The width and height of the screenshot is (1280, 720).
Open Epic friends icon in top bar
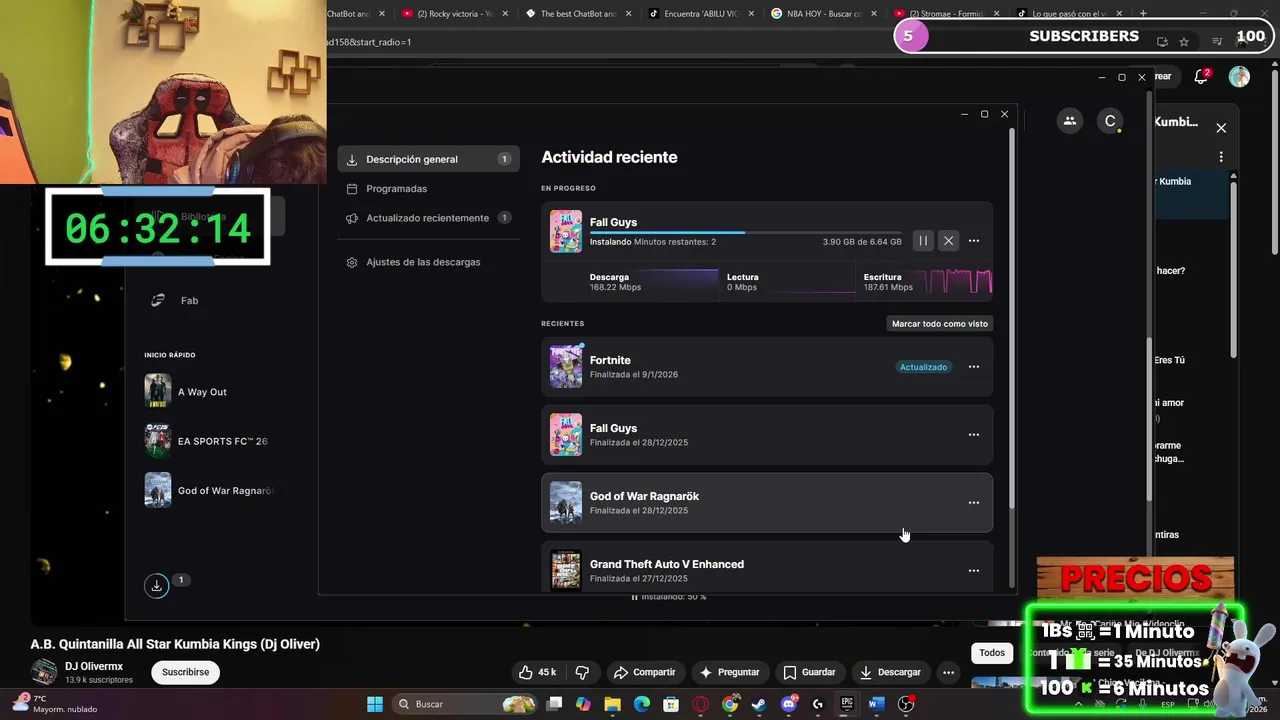point(1070,121)
